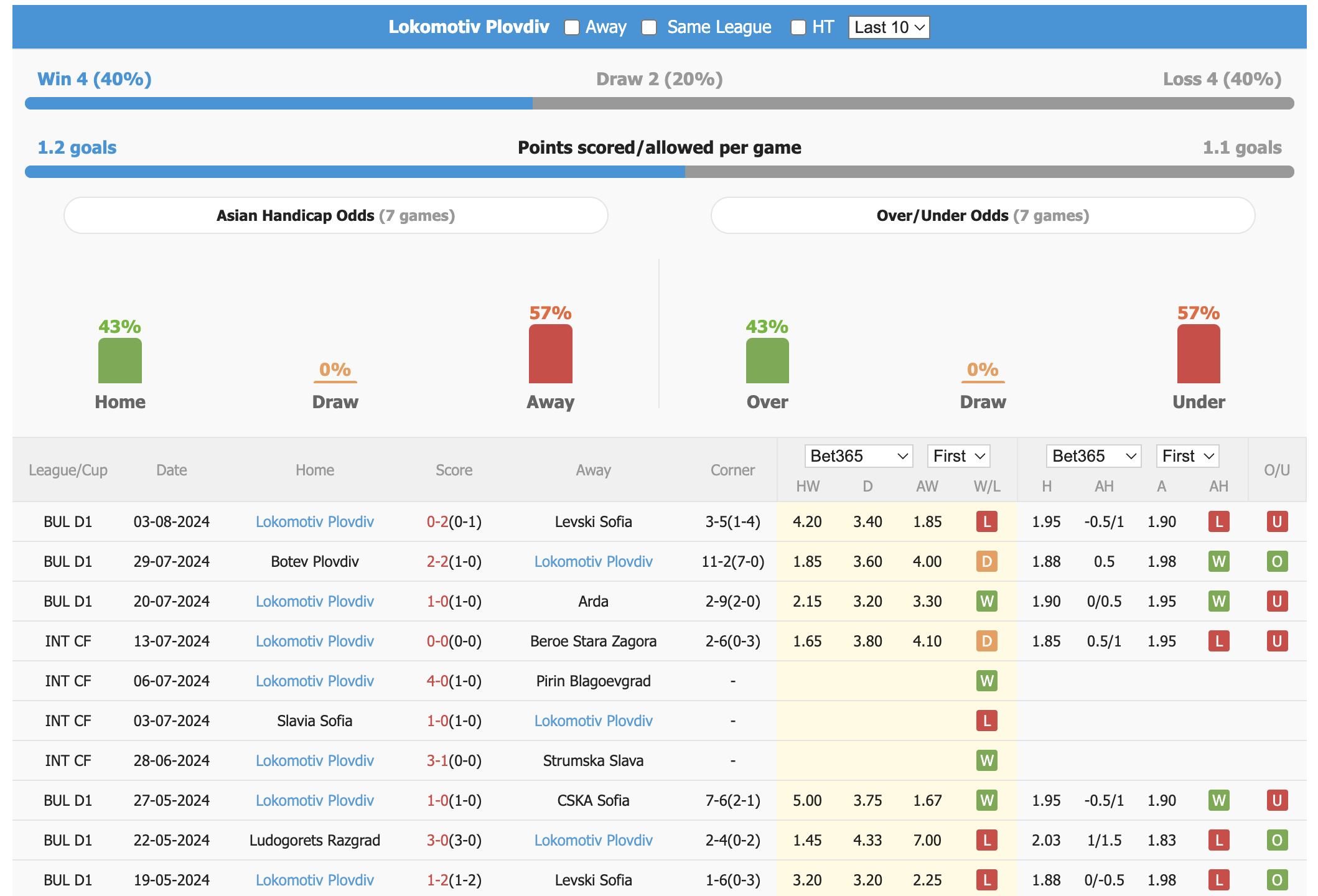Open Lokomotiv Plovdiv away link on 22-05-2024
Image resolution: width=1318 pixels, height=896 pixels.
(x=594, y=840)
